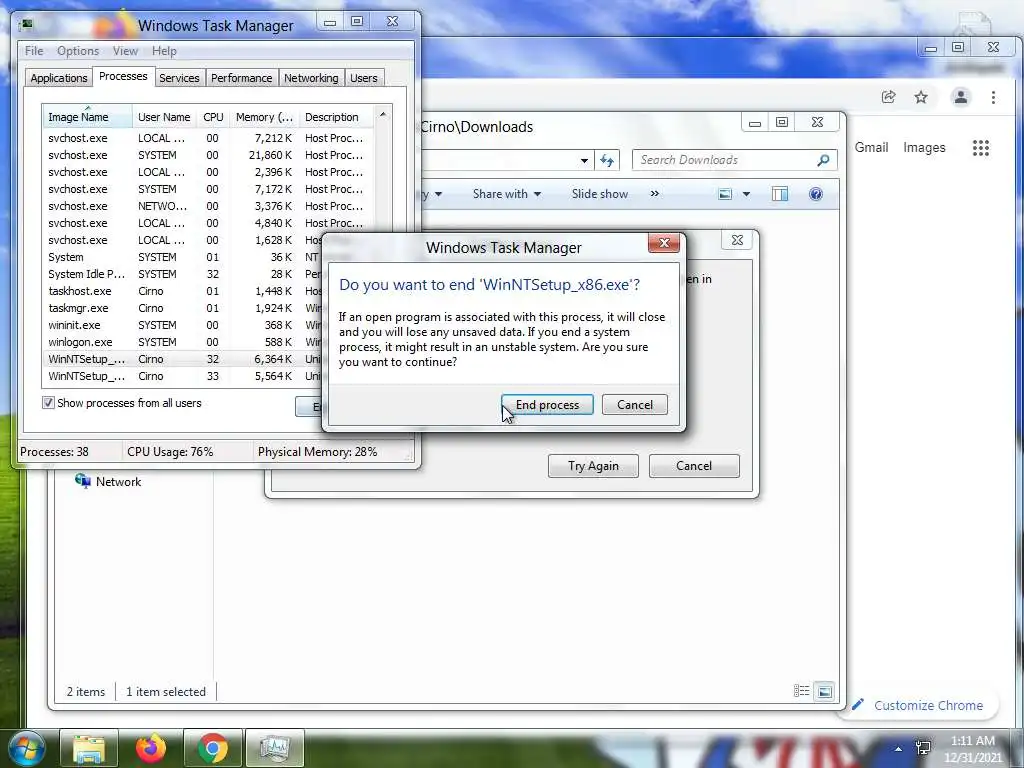Open the Options menu in Task Manager
Screen dimensions: 1024x768
78,51
